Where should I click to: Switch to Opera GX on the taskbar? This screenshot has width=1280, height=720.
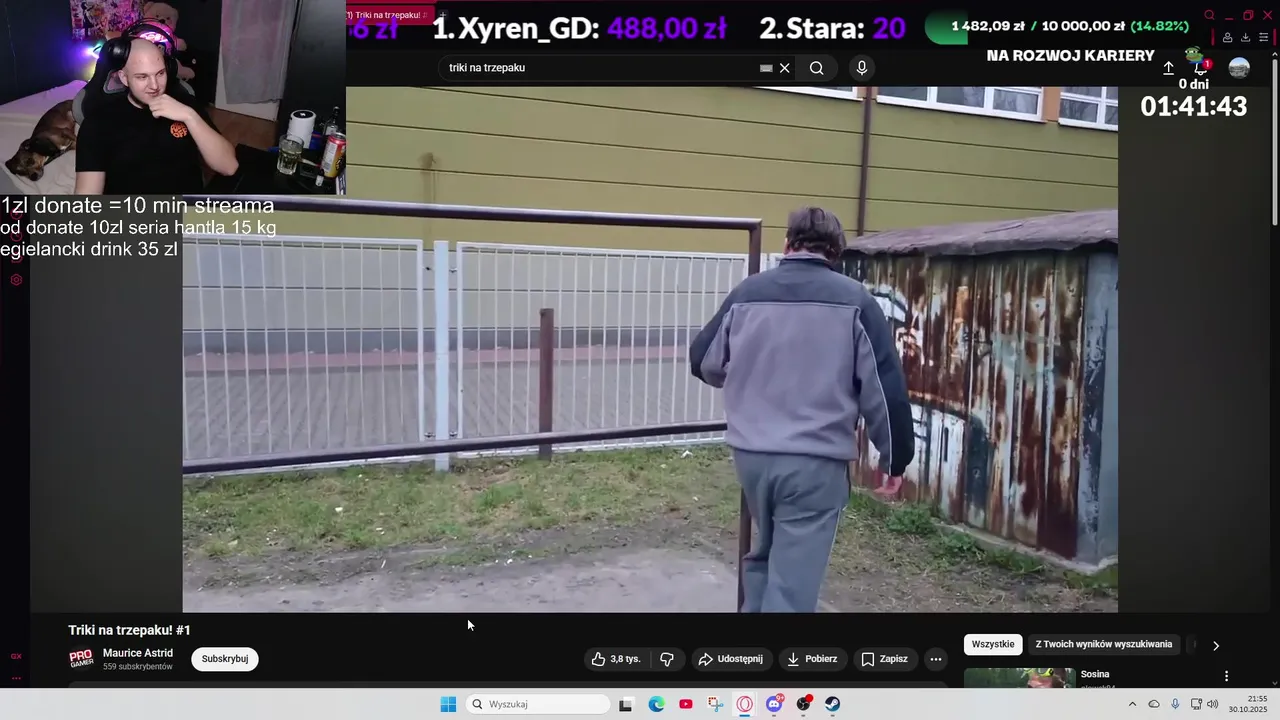tap(745, 704)
